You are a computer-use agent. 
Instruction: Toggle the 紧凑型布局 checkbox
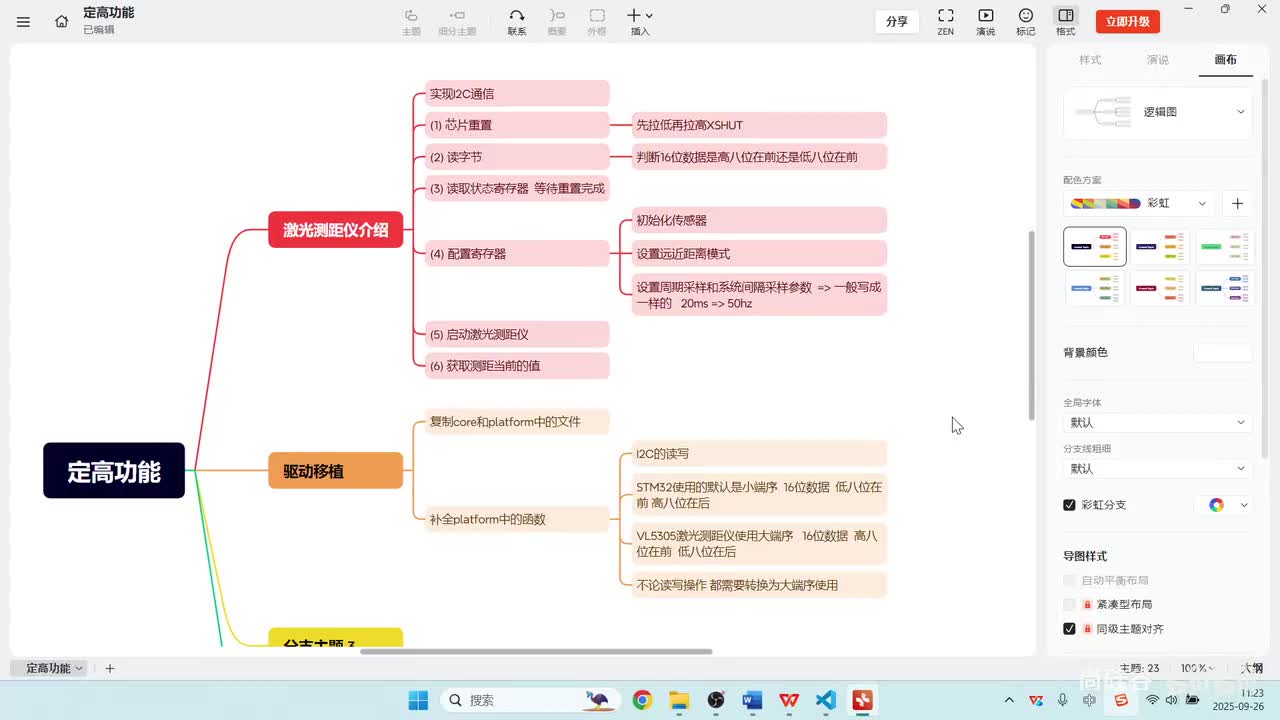(1069, 604)
